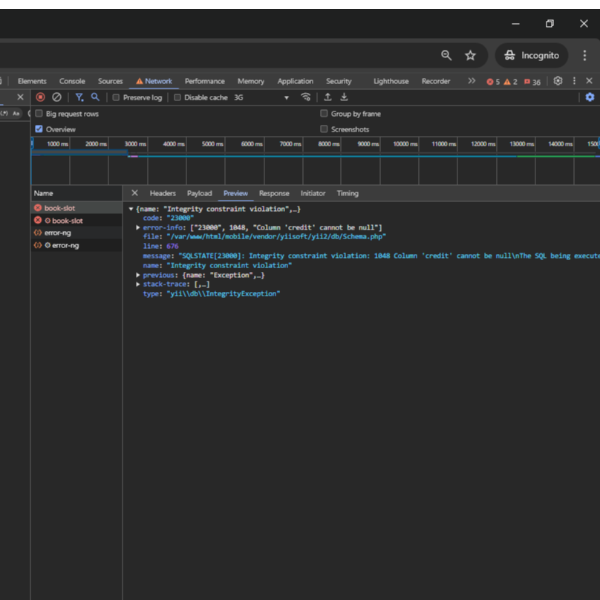Select the error-ng request with circle icon
The height and width of the screenshot is (600, 600).
click(77, 245)
